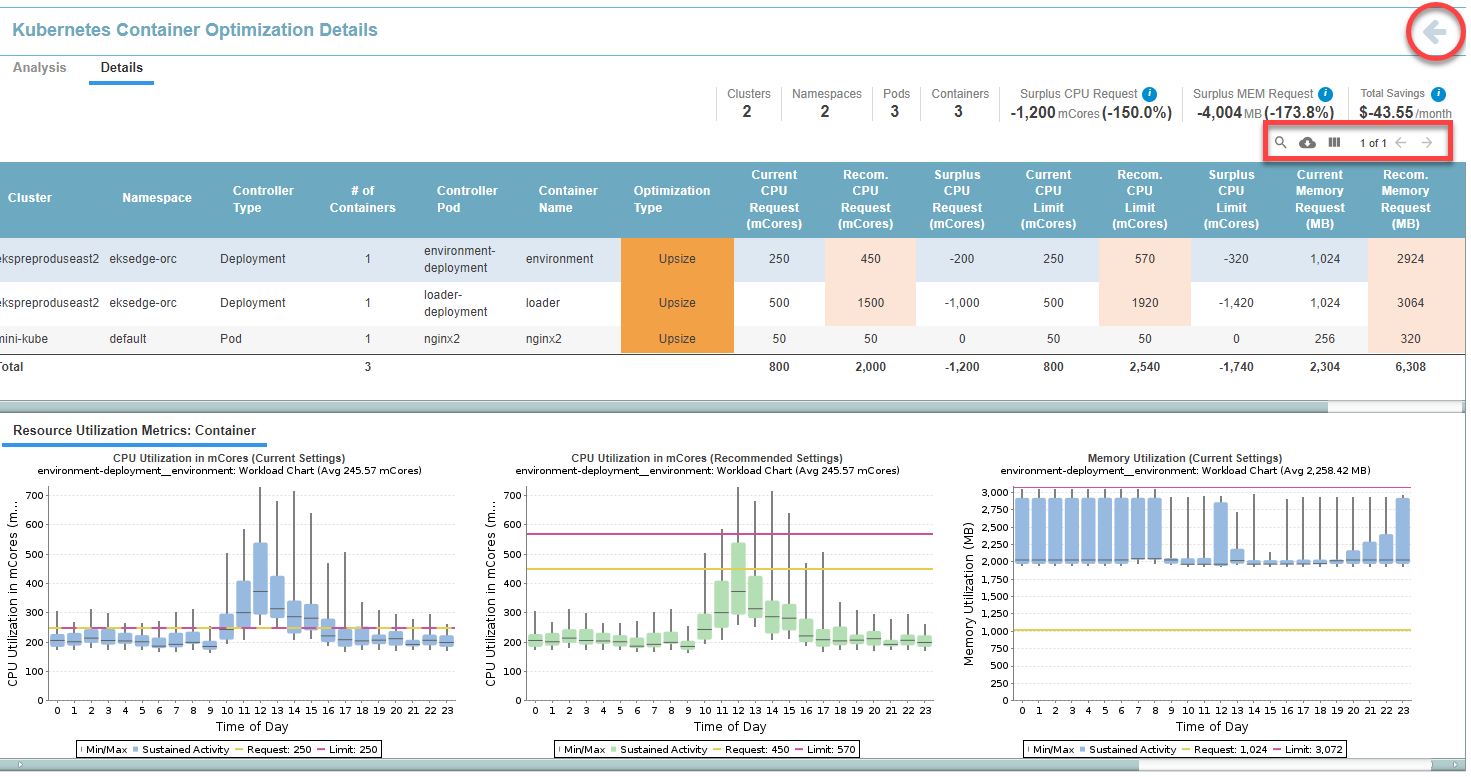Click Upsize cell for environment container
Image resolution: width=1471 pixels, height=777 pixels.
pos(677,259)
